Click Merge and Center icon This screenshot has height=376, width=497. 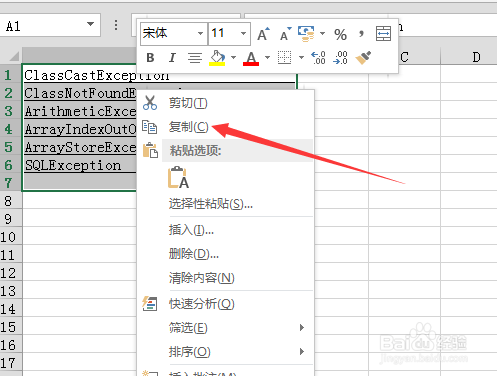383,34
